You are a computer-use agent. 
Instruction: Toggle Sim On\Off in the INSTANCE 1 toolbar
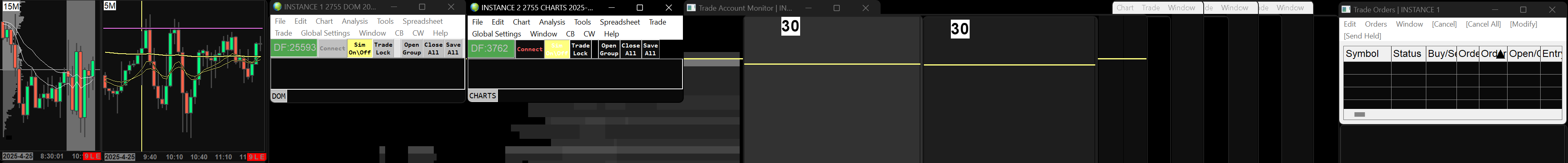[360, 48]
